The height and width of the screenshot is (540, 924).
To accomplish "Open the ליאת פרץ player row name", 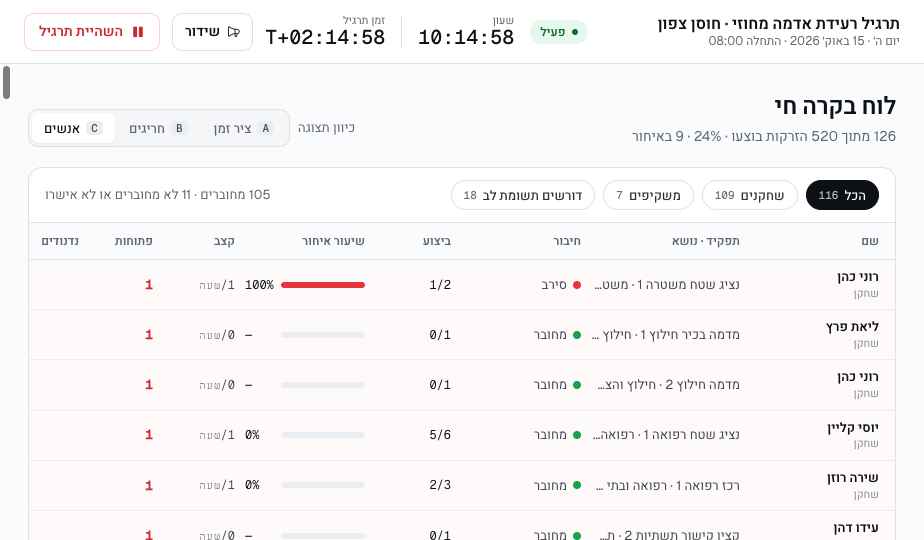I will pos(852,327).
